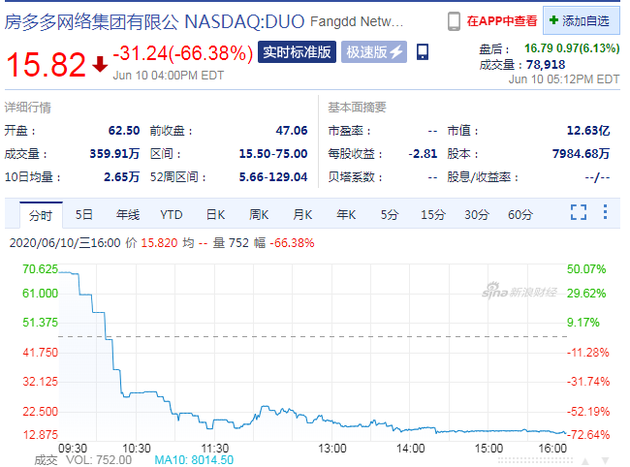Open the 月K chart tab
The height and width of the screenshot is (467, 630).
coord(303,215)
